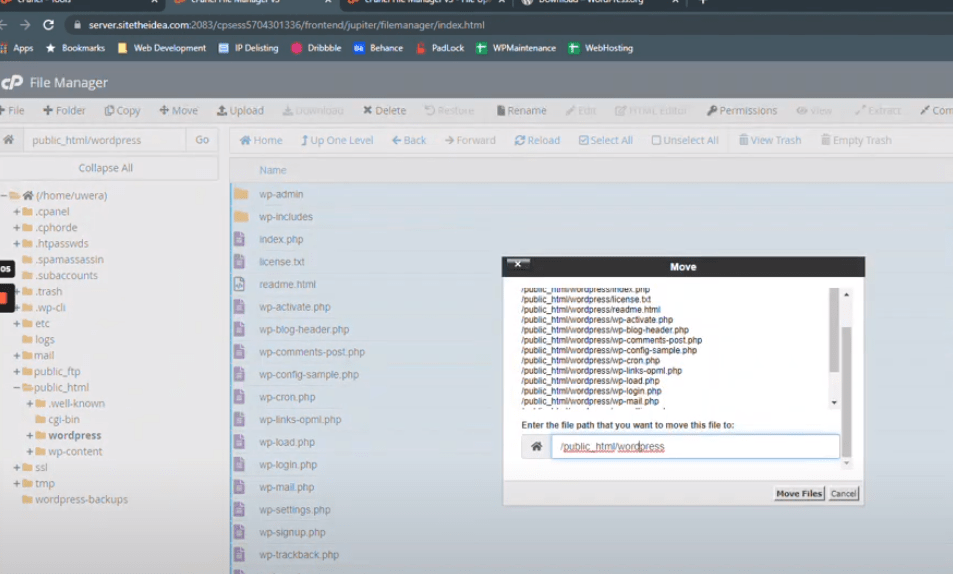Click the file list scroll down arrow
The height and width of the screenshot is (574, 953).
(834, 403)
